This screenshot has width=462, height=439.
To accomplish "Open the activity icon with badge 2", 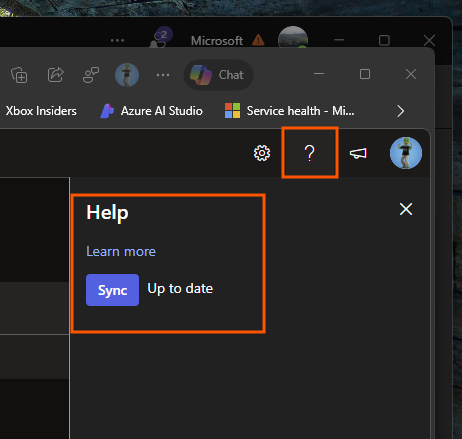I will coord(161,37).
